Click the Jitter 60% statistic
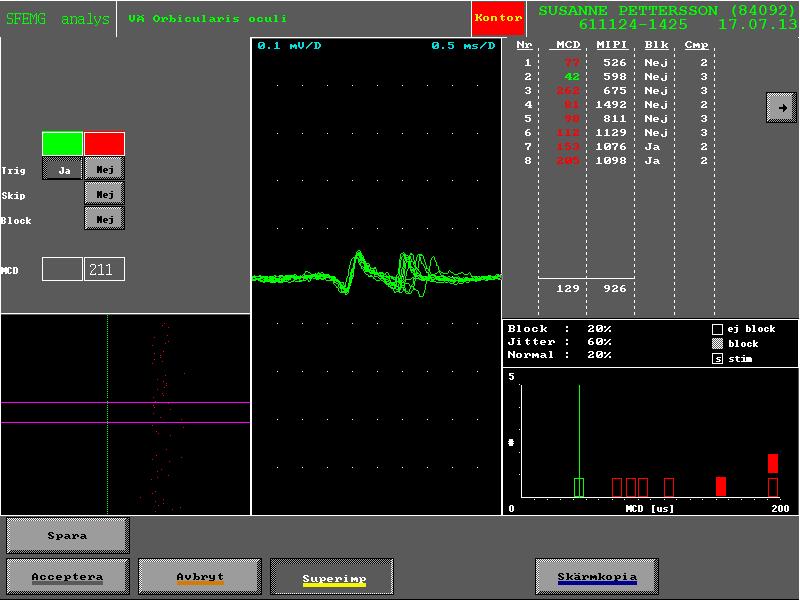 559,341
